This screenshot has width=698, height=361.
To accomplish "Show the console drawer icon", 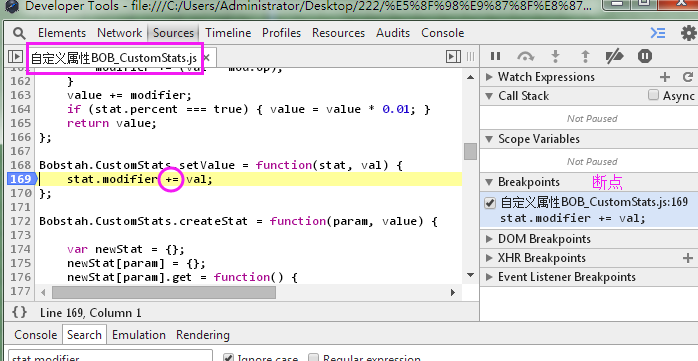I will pos(658,33).
